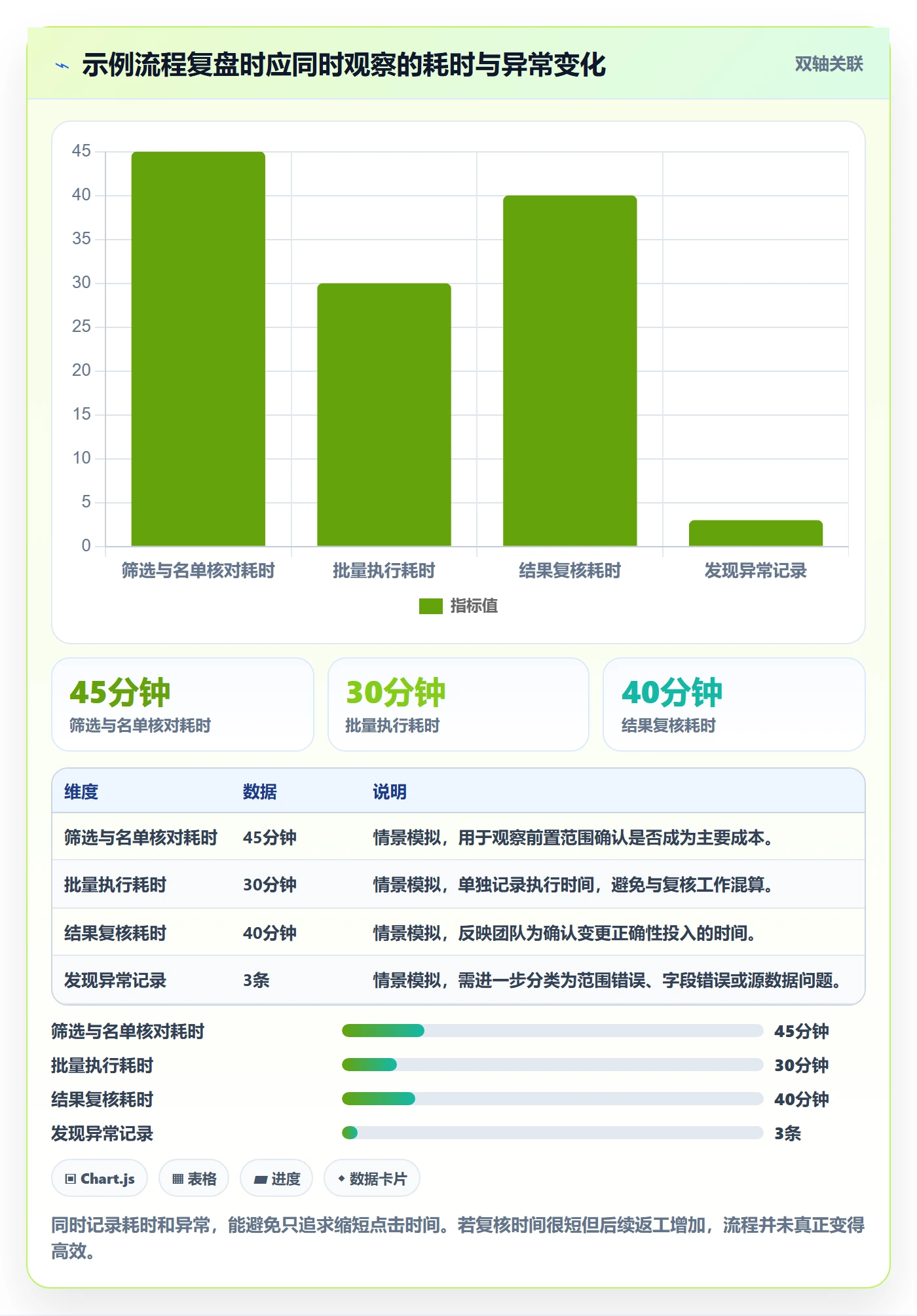Click the 双轴关联 badge in header

829,64
